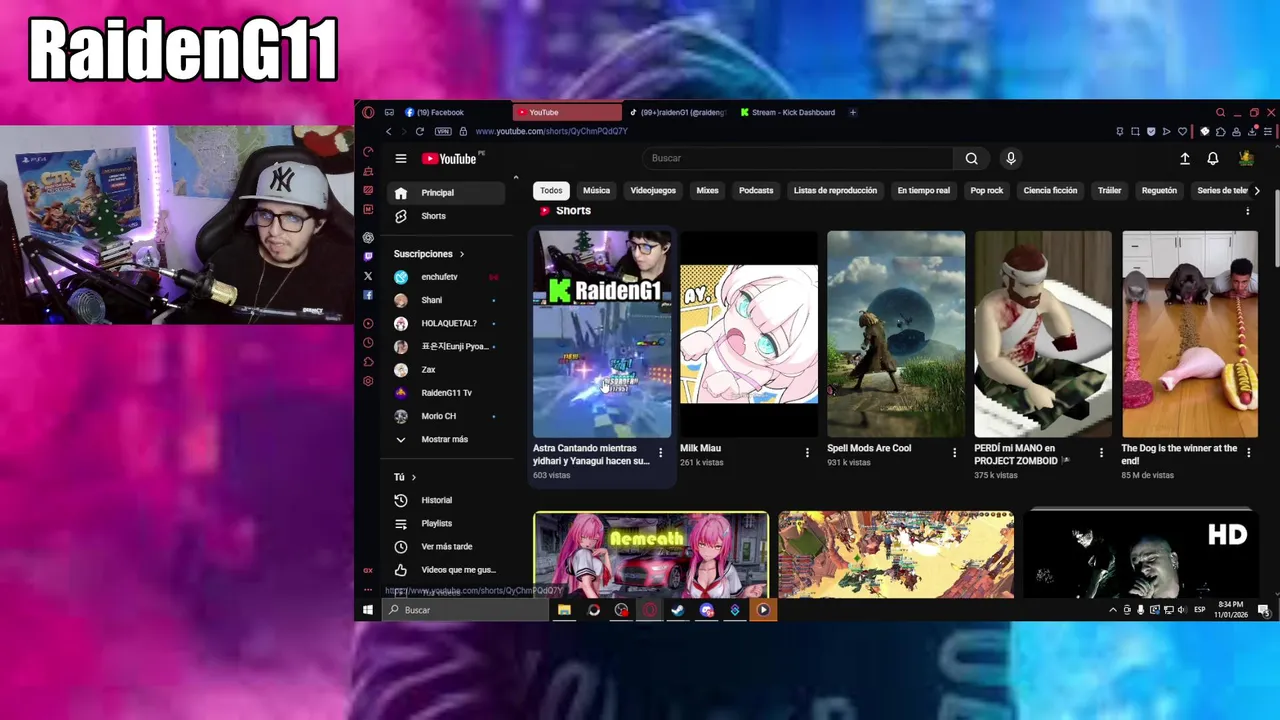Viewport: 1280px width, 720px height.
Task: Click the browser address bar URL
Action: [551, 131]
